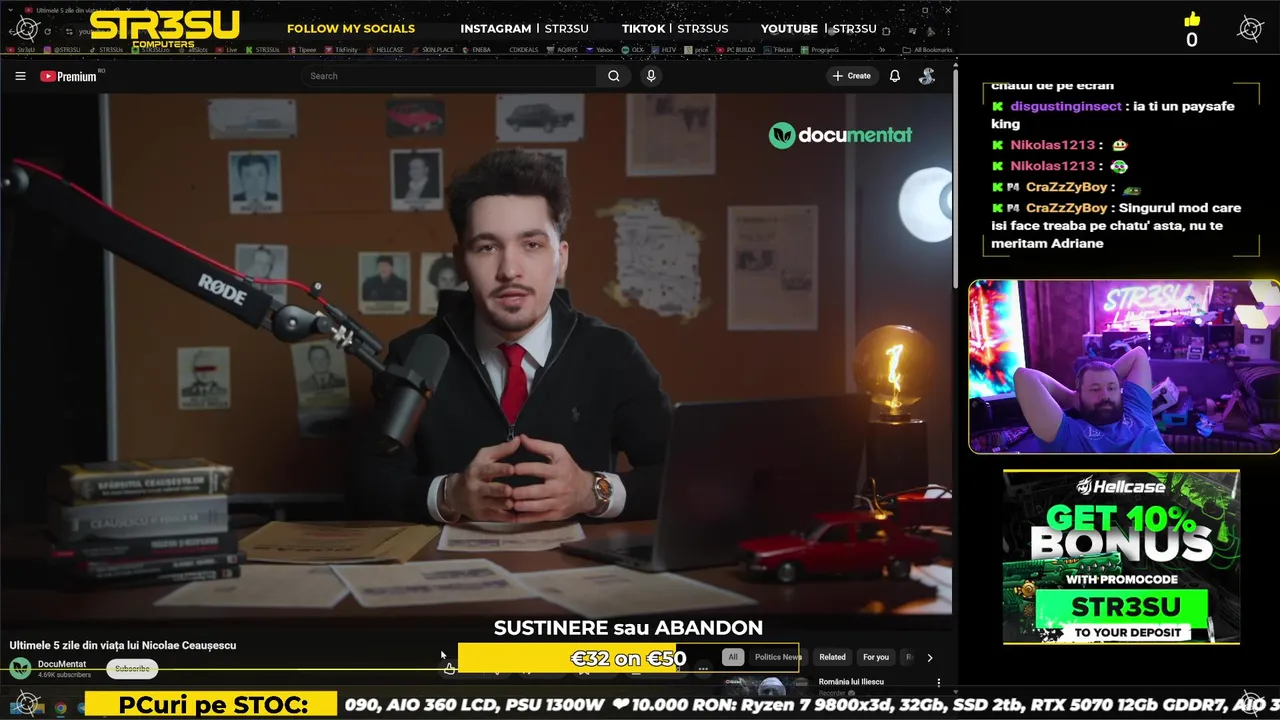Click the România lui Iliescu video thumbnail

(x=766, y=686)
